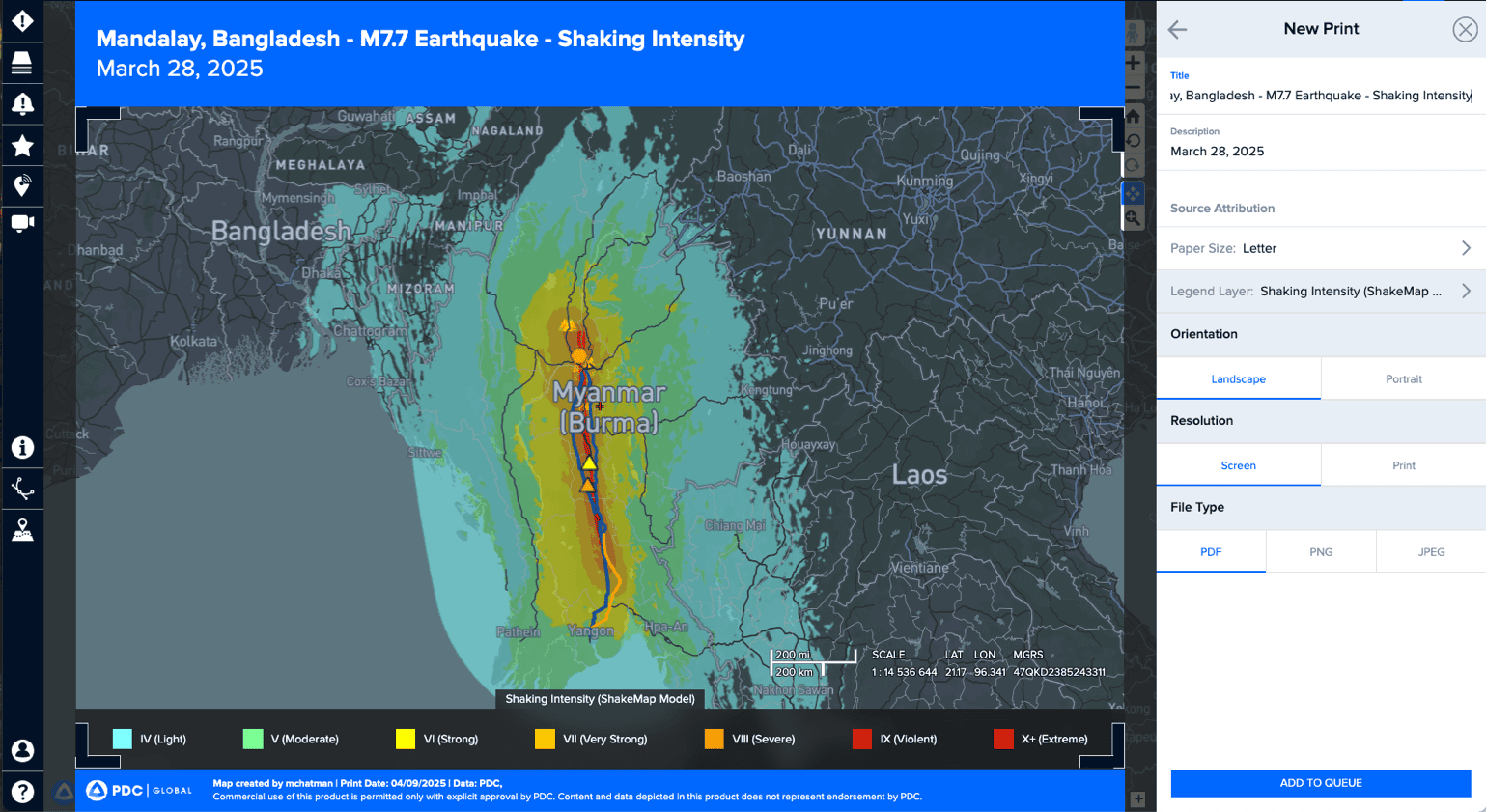Open the map layers stack icon
Screen dimensions: 1486x812
[22, 62]
